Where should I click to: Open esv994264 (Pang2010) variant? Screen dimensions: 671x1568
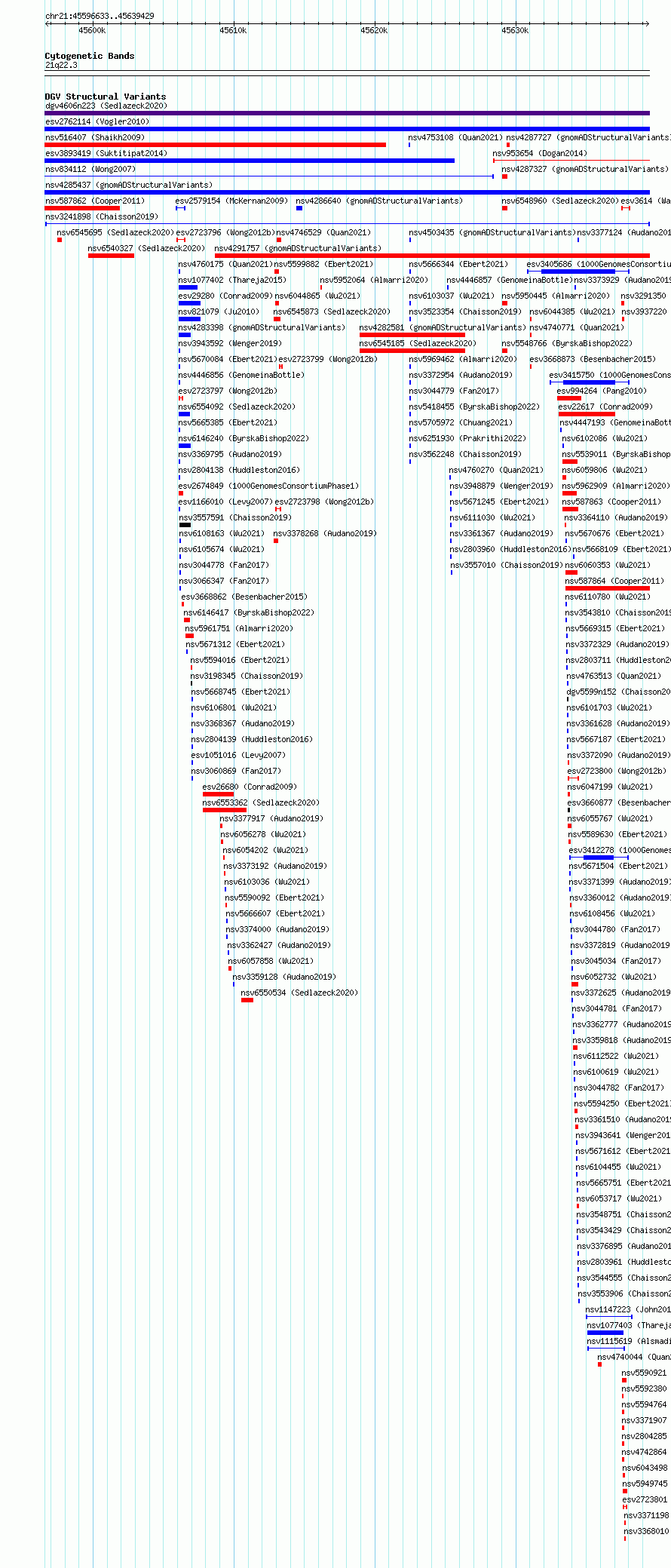(602, 391)
